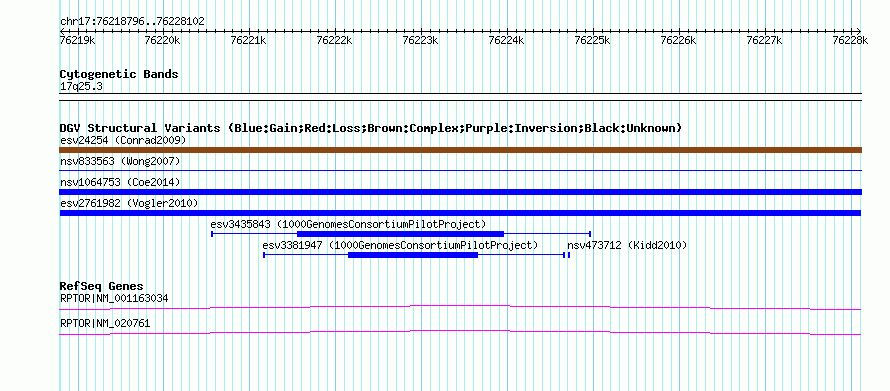Screen dimensions: 890x391
Task: Click the blue nsv1064753 gain bar
Action: tap(460, 192)
